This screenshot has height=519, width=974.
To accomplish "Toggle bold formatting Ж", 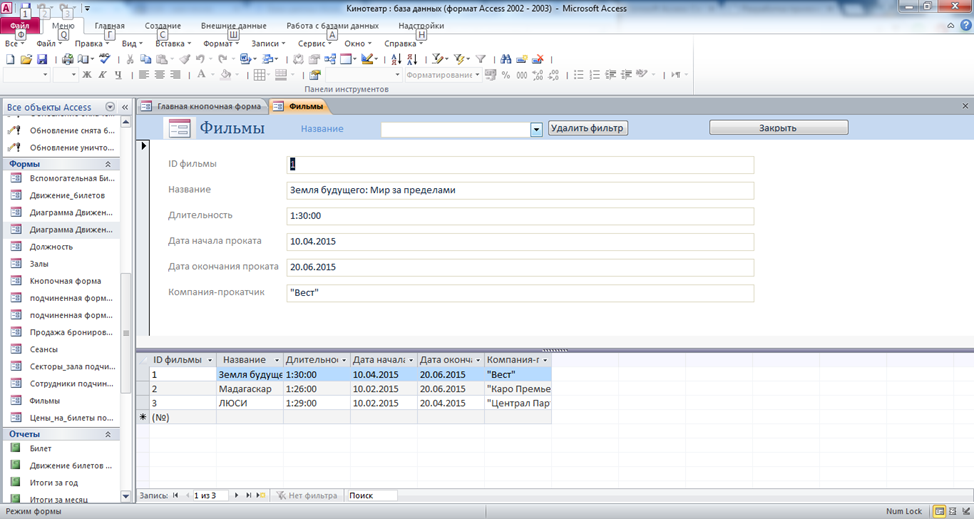I will point(87,74).
